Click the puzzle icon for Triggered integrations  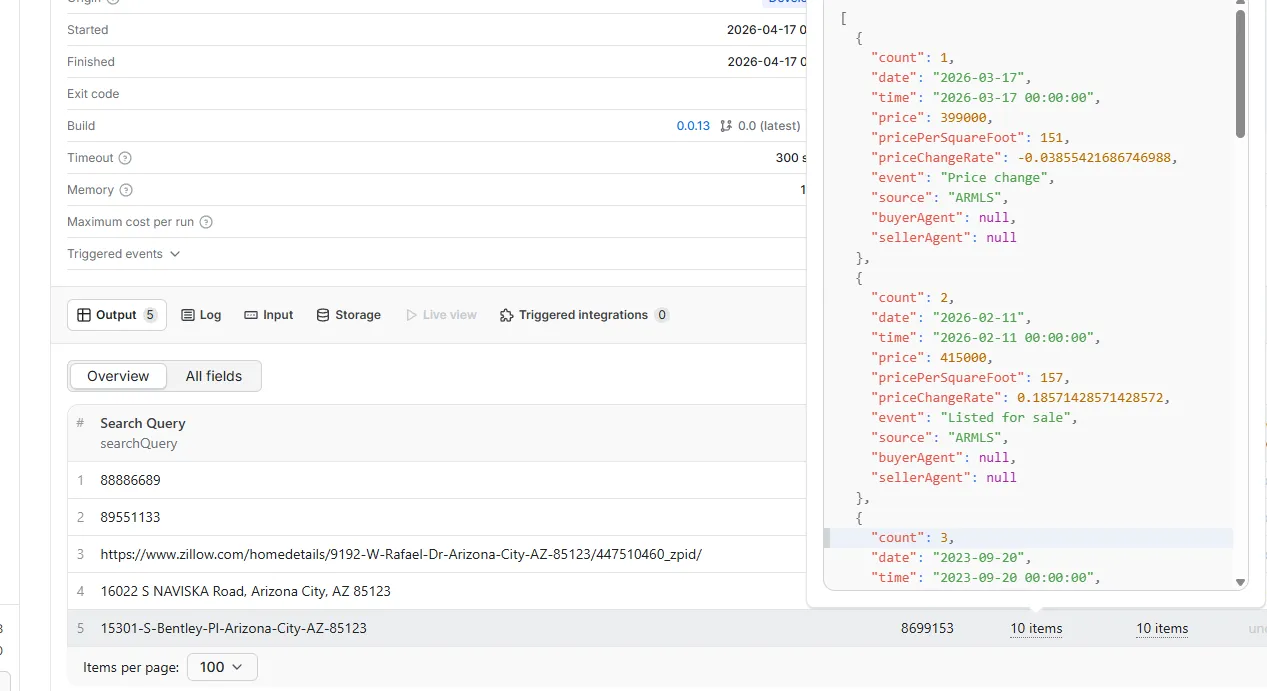tap(506, 315)
